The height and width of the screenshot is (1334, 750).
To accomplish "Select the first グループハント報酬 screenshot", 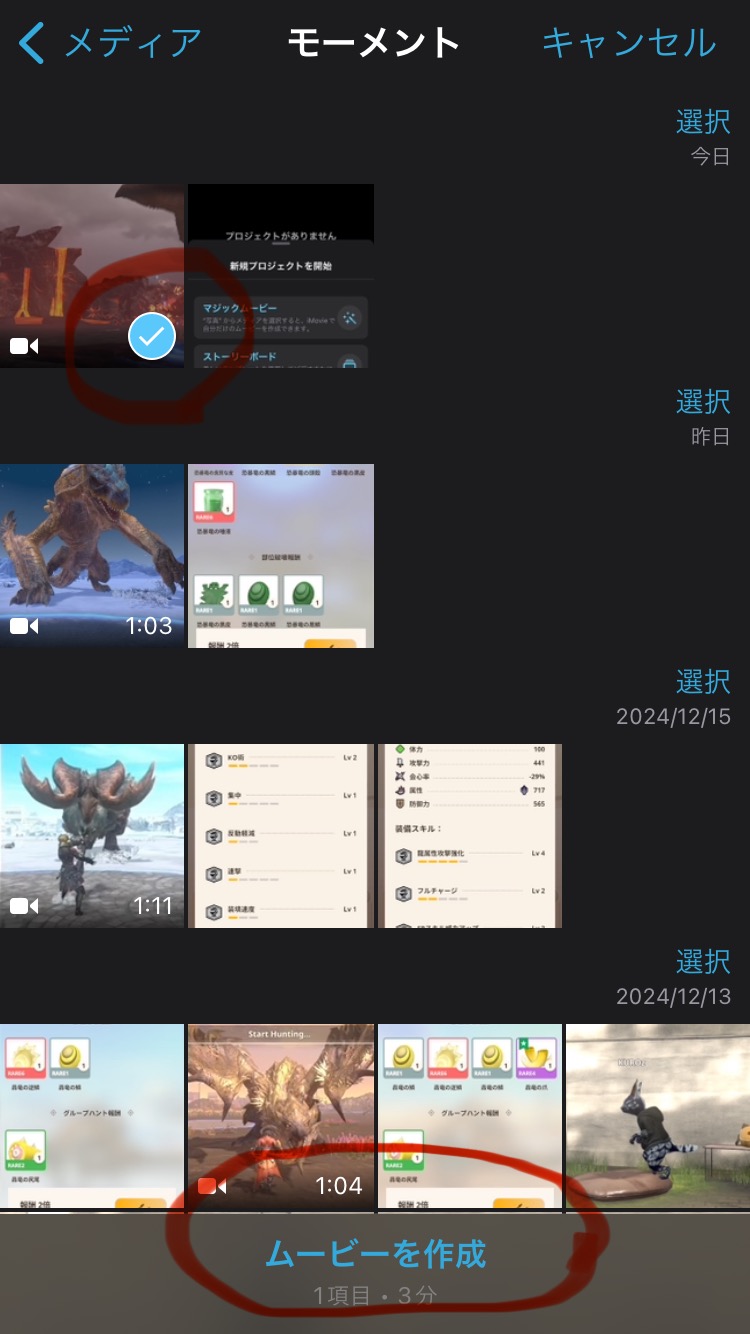I will coord(92,1116).
